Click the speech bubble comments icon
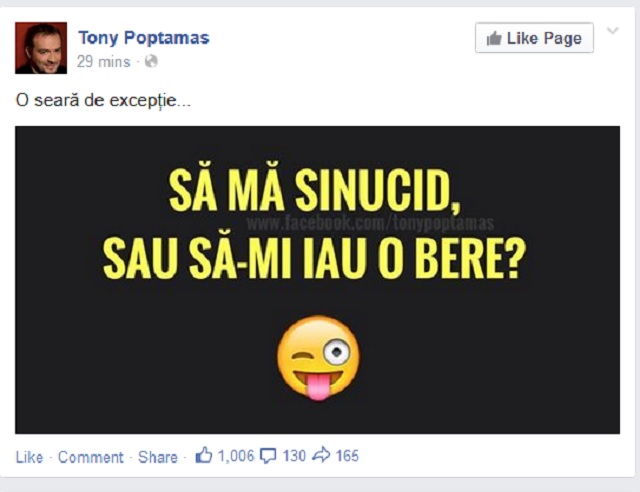The width and height of the screenshot is (640, 492). 267,456
